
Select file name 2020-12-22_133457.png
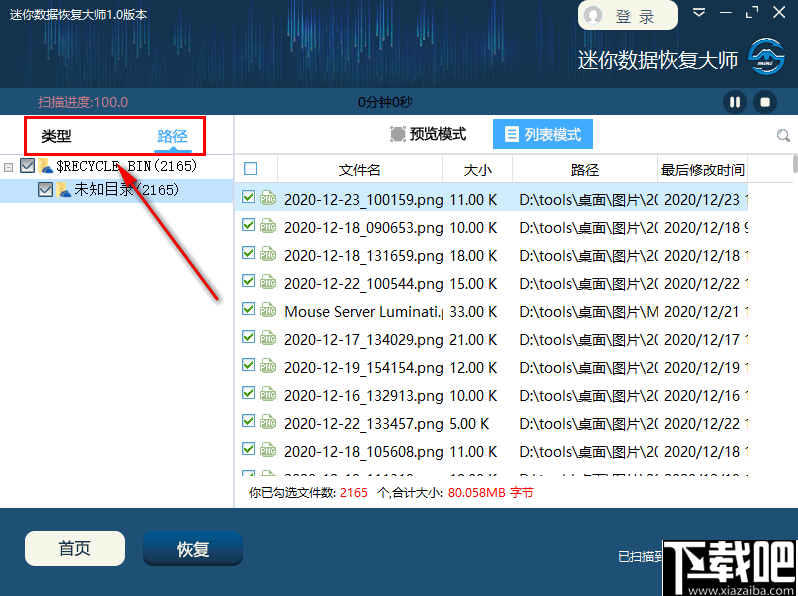(x=363, y=423)
